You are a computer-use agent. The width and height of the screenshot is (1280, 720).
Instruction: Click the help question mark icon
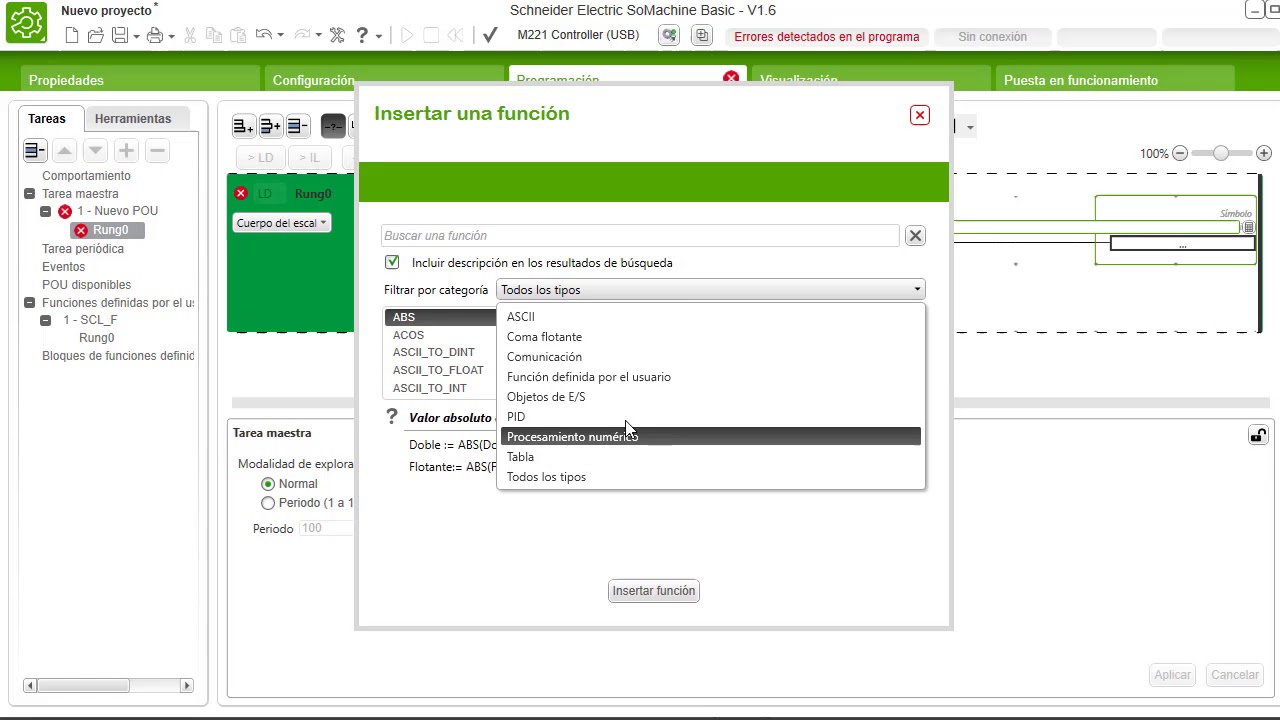362,36
